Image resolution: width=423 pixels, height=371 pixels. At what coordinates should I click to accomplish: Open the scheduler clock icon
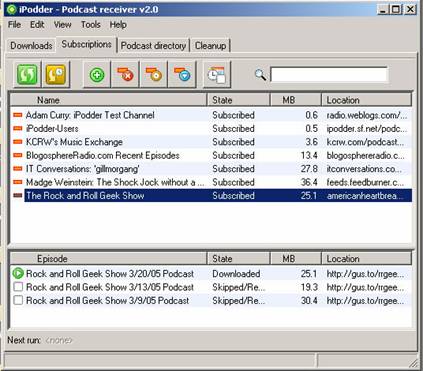coord(217,75)
